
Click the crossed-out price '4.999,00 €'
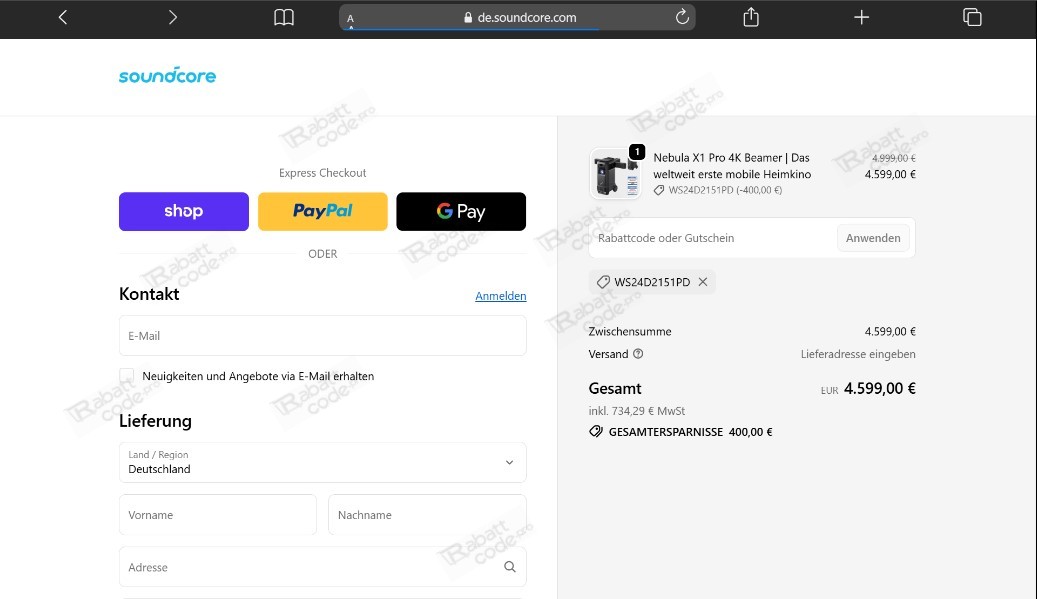(x=893, y=158)
